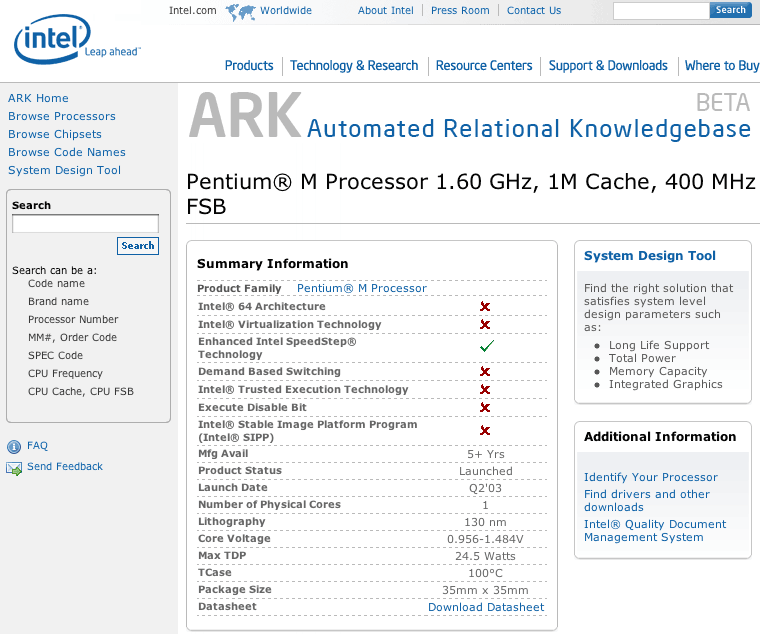Click the FAQ info icon
The width and height of the screenshot is (774, 634).
[x=14, y=446]
